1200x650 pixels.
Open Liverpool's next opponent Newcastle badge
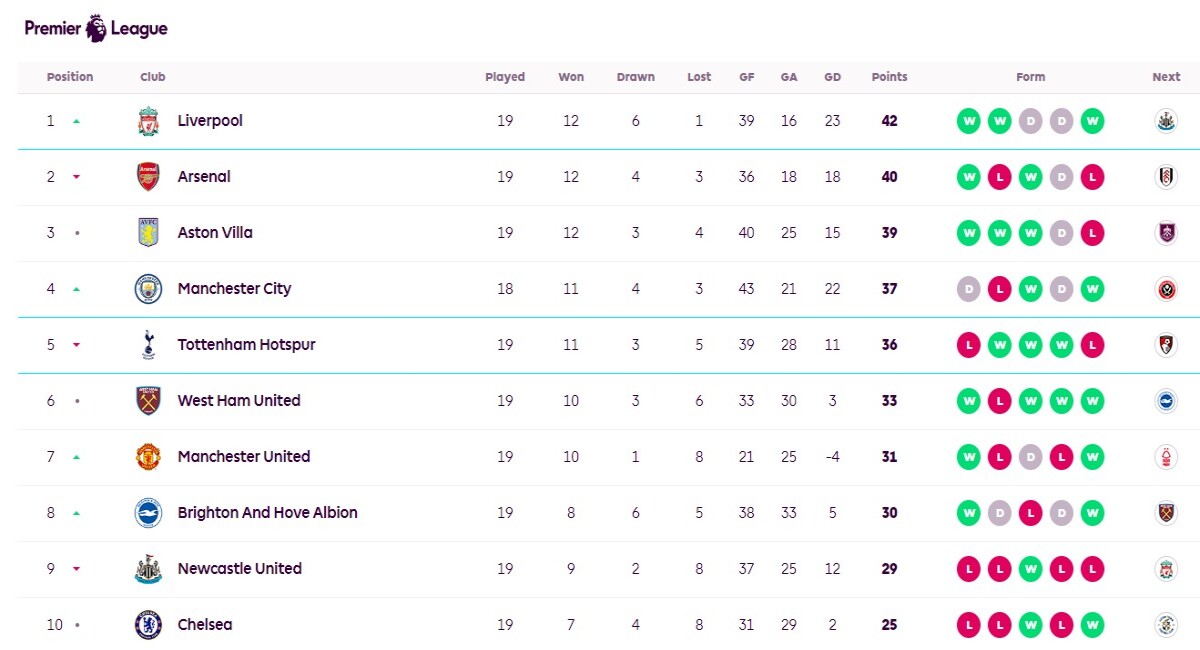click(x=1166, y=121)
